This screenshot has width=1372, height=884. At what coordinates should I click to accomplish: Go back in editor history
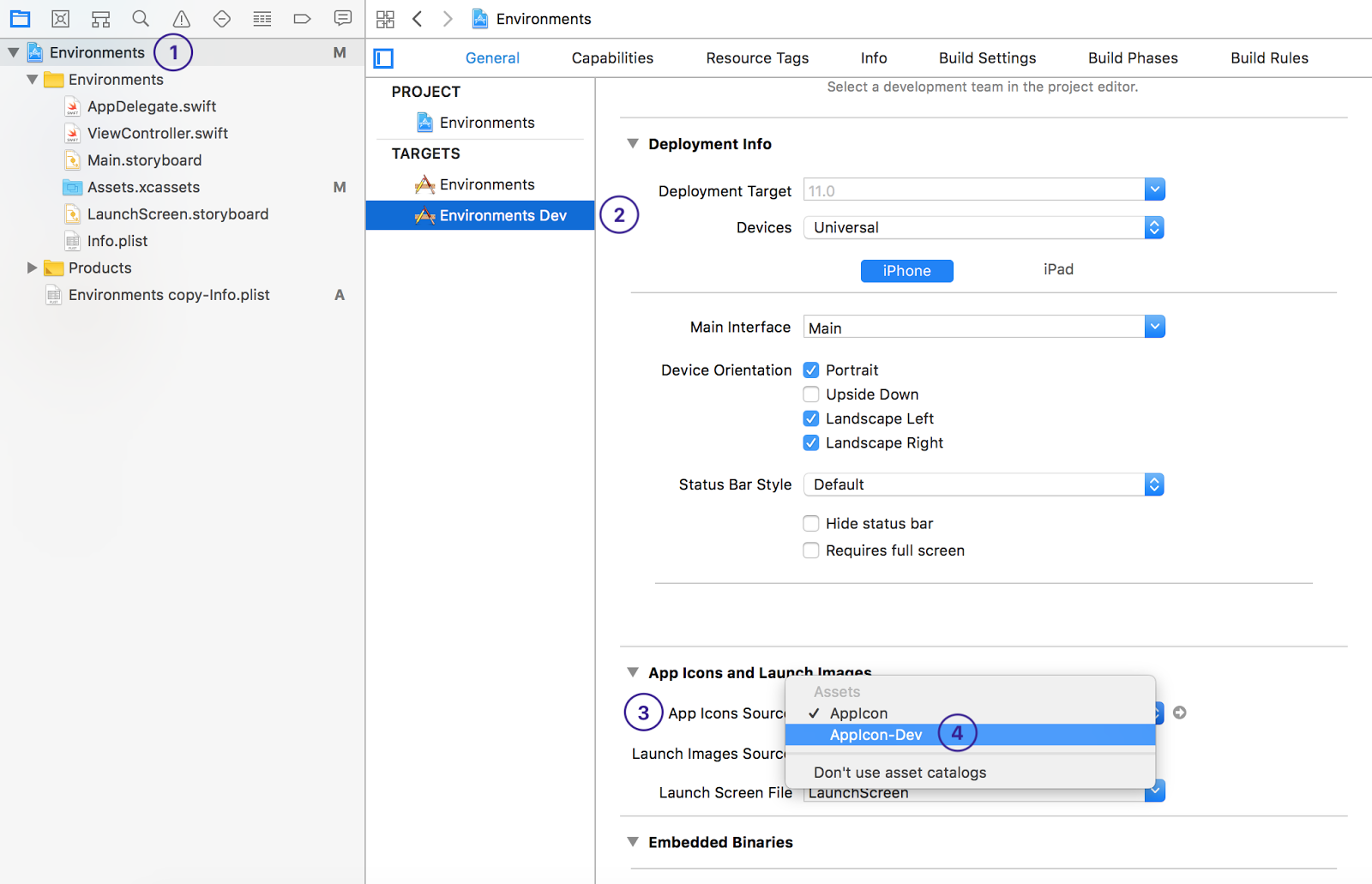click(x=418, y=19)
